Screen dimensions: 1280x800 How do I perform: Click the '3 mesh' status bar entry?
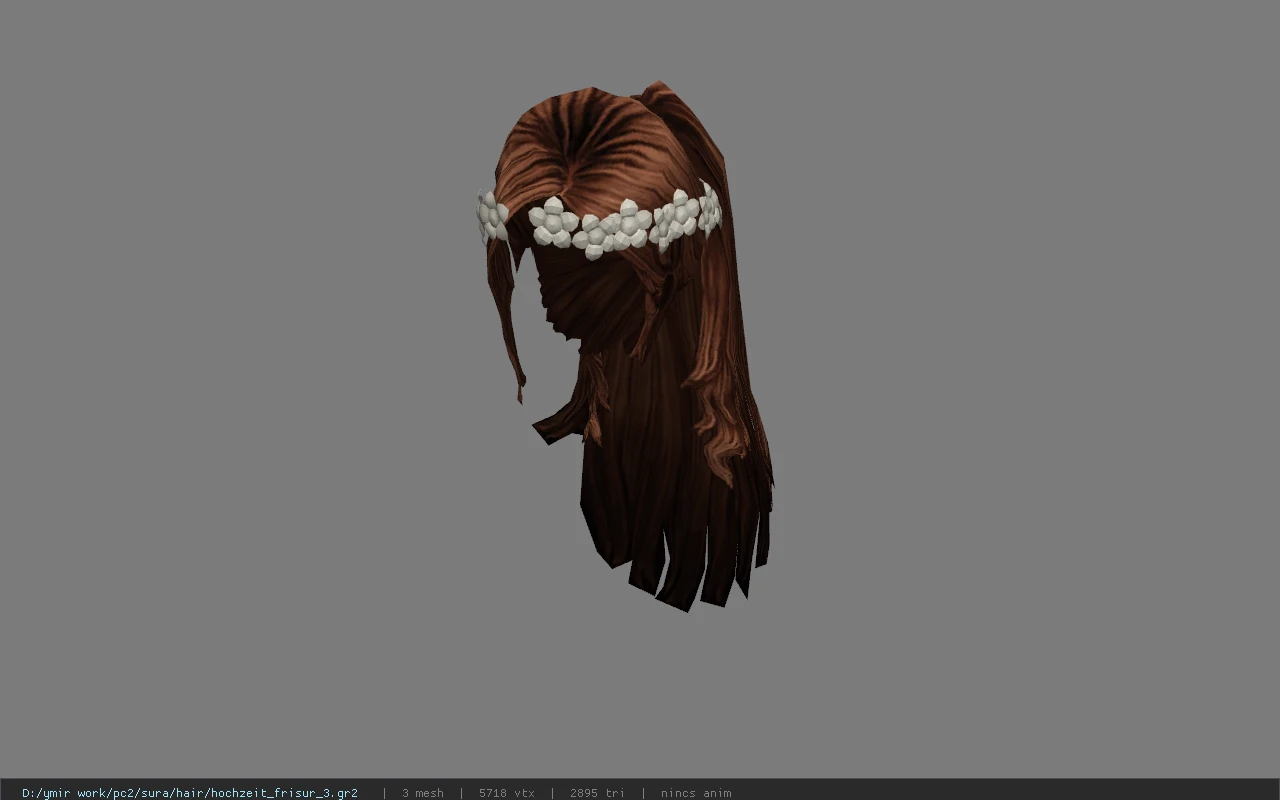[x=423, y=793]
